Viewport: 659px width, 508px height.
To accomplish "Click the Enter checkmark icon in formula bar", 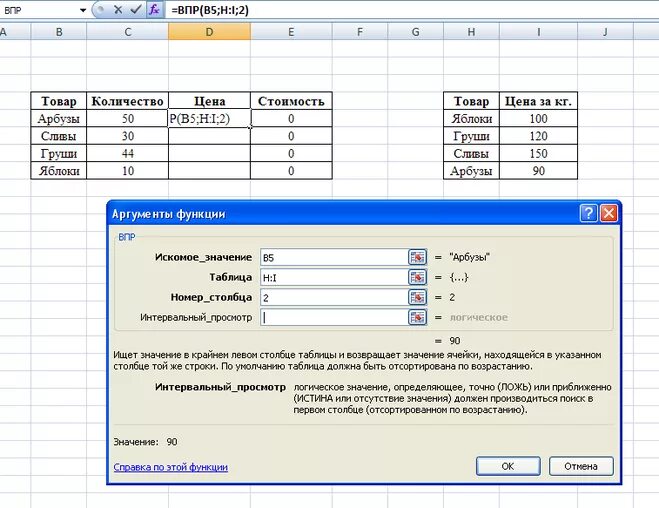I will [x=135, y=10].
